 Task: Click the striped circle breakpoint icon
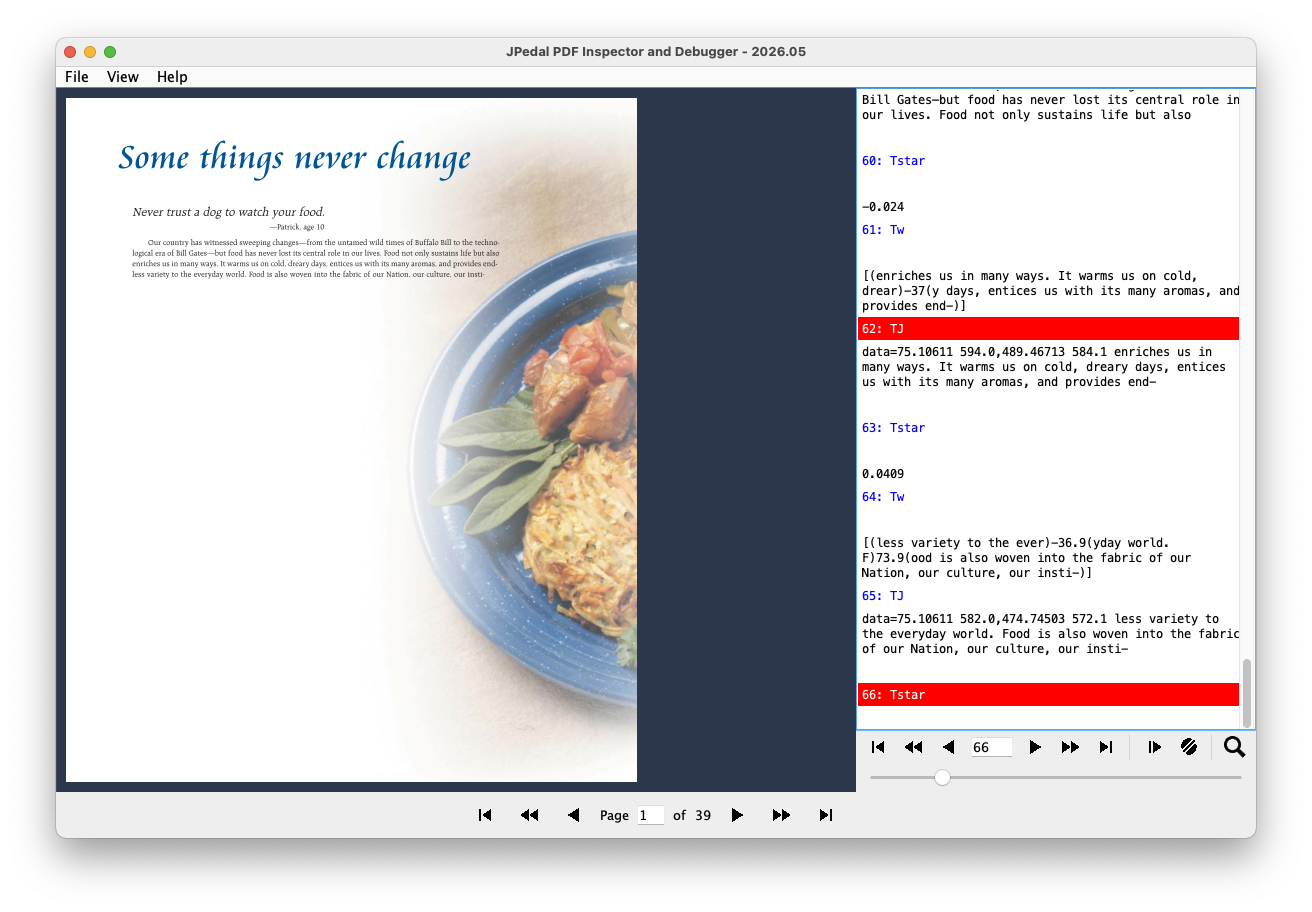(x=1189, y=747)
